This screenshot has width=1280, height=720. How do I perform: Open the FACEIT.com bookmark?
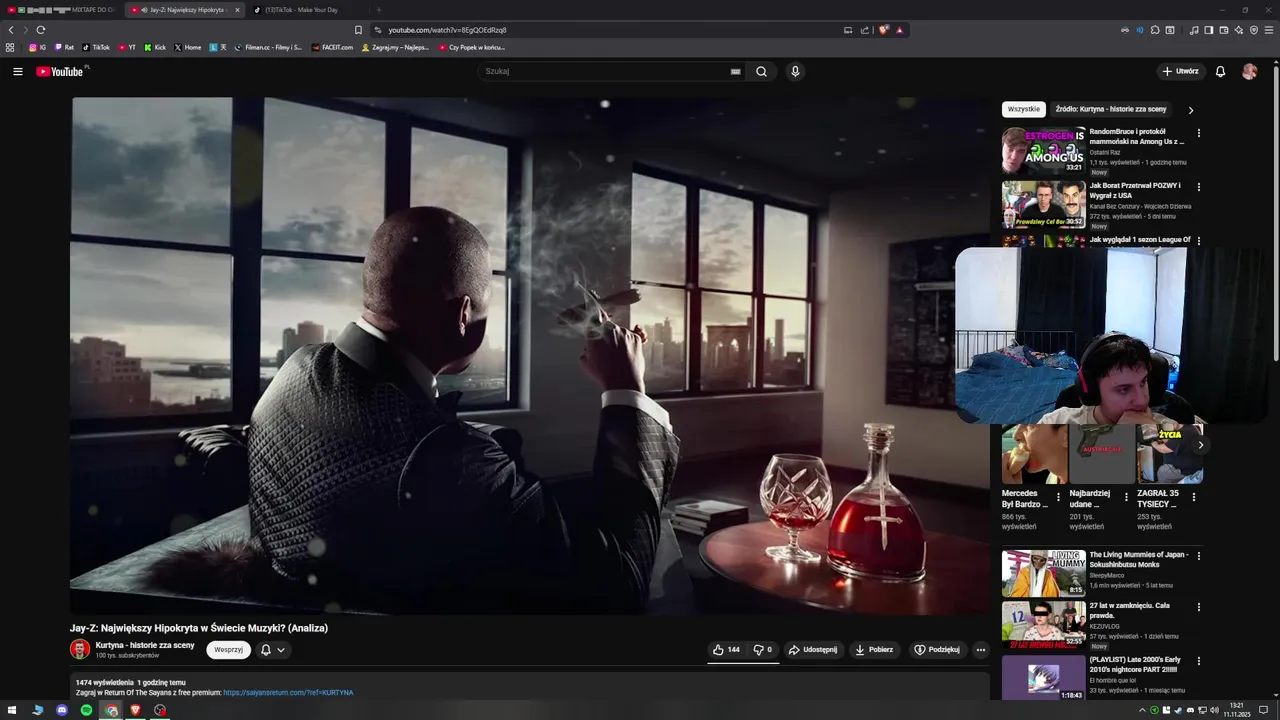pyautogui.click(x=333, y=47)
